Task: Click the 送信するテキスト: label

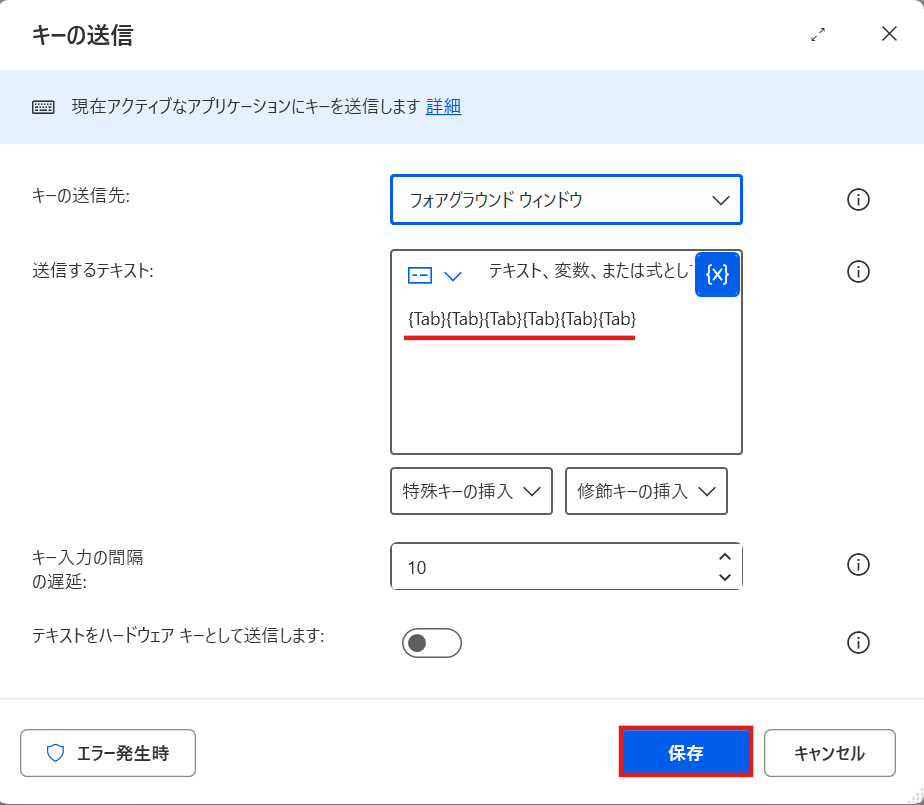Action: tap(93, 270)
